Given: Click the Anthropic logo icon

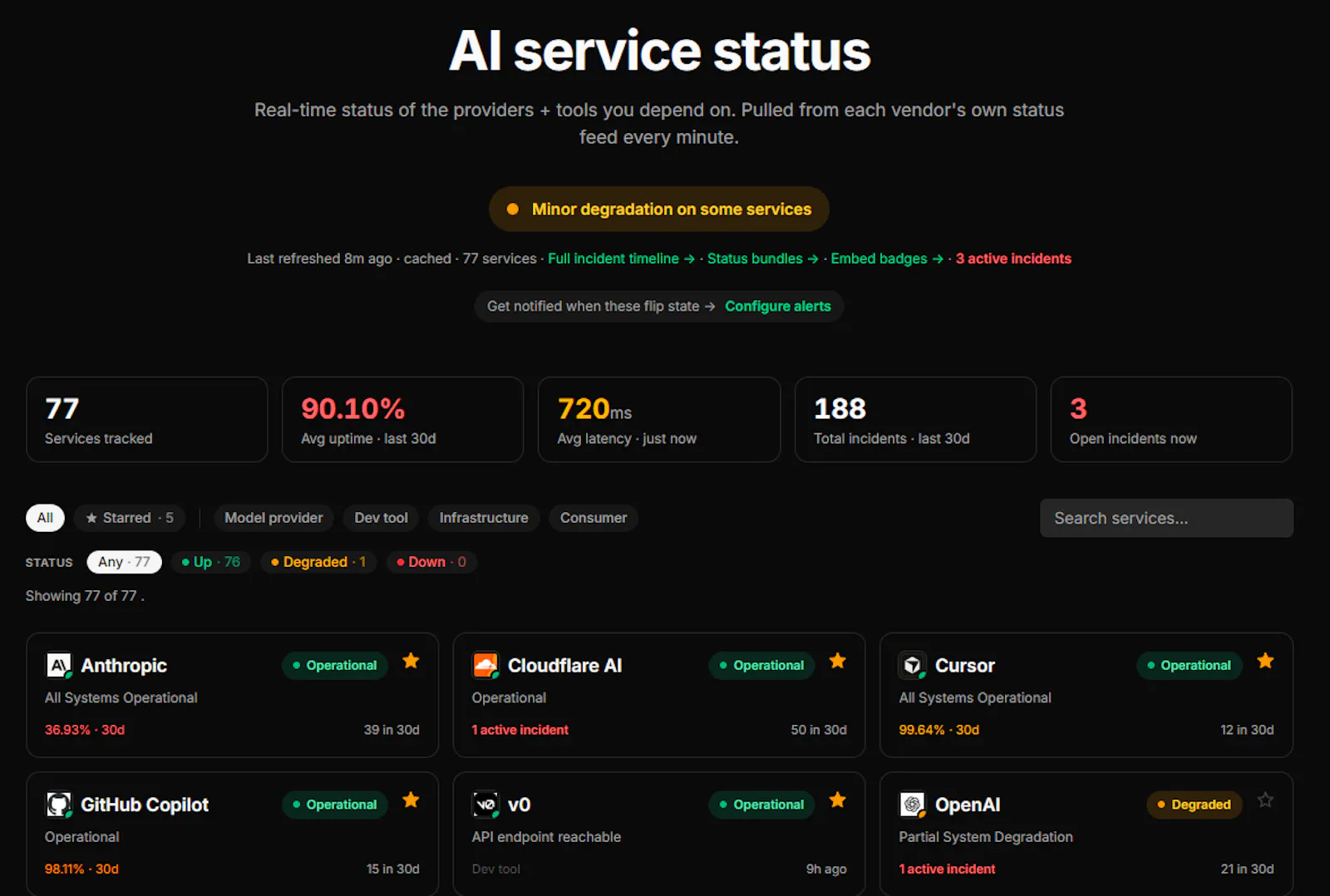Looking at the screenshot, I should coord(58,665).
